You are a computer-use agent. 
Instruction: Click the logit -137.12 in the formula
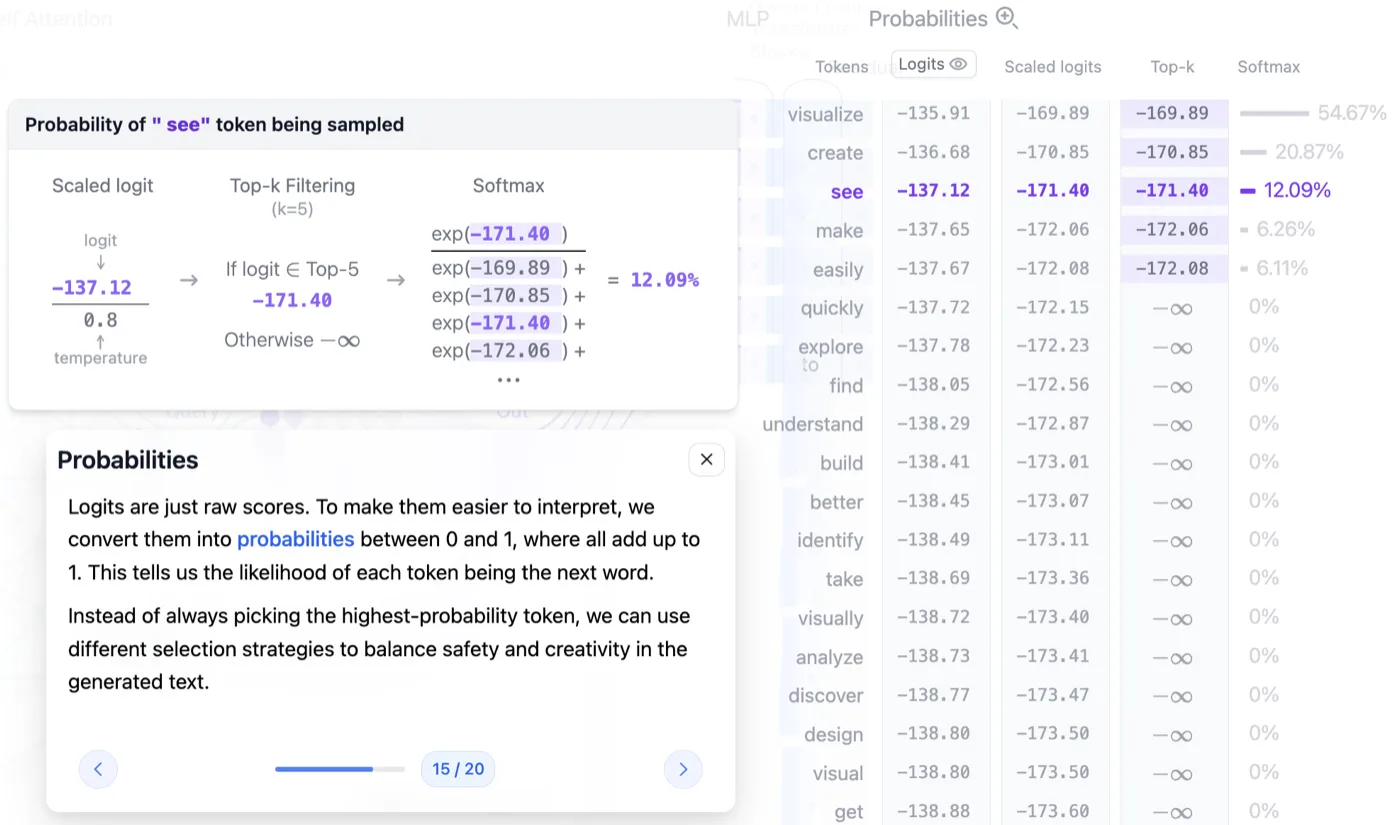point(92,288)
